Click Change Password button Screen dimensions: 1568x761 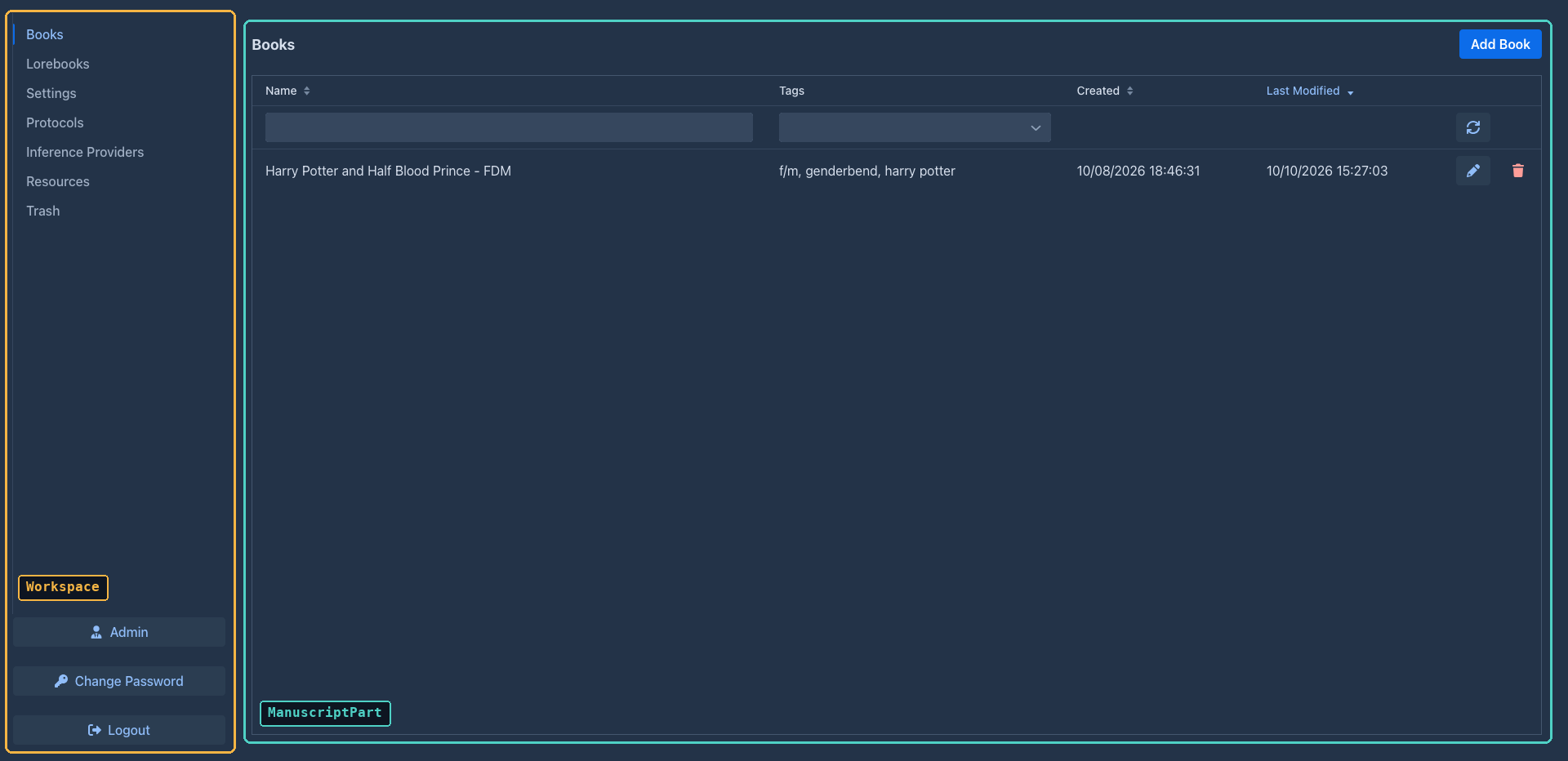coord(119,681)
